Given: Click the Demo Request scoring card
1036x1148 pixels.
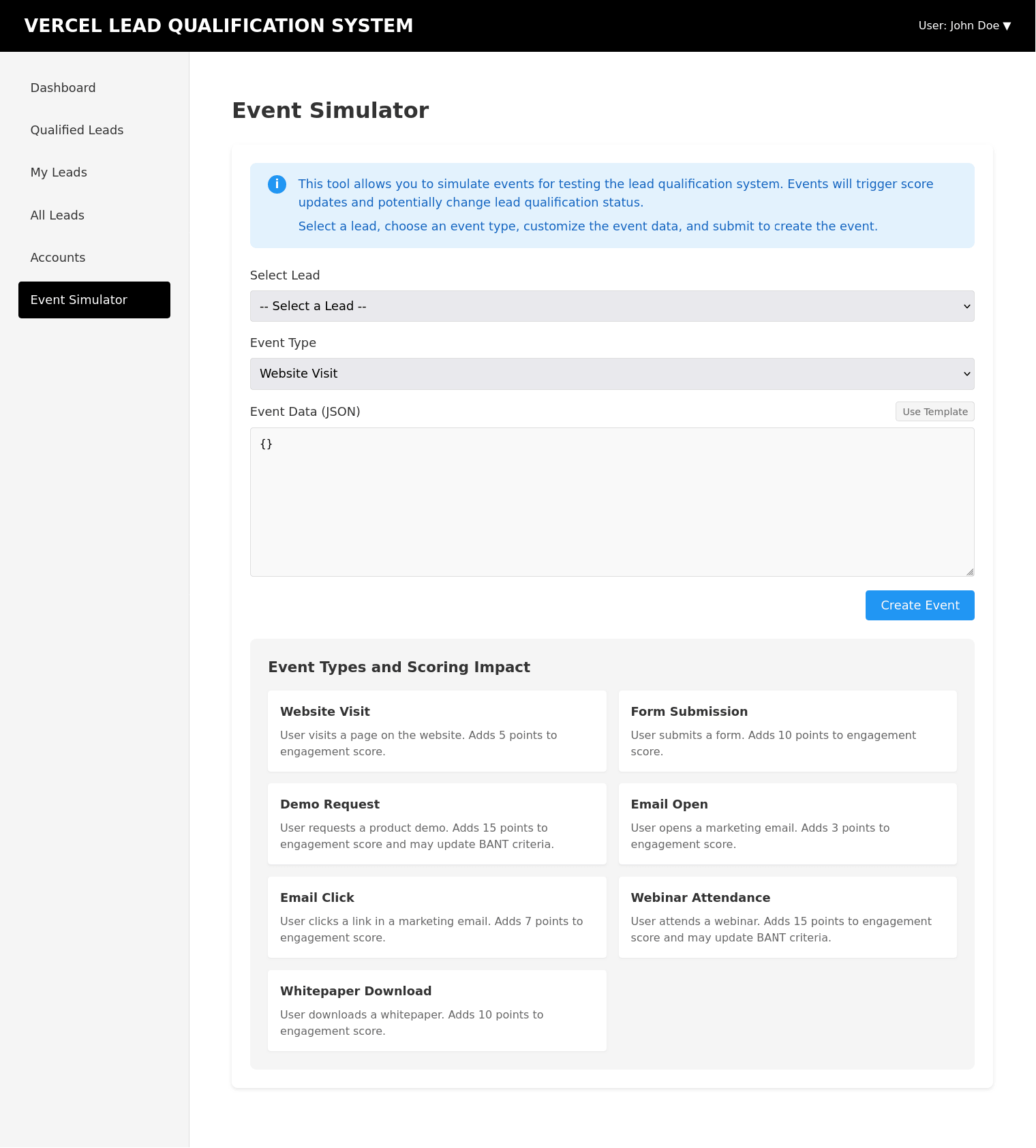Looking at the screenshot, I should tap(437, 824).
